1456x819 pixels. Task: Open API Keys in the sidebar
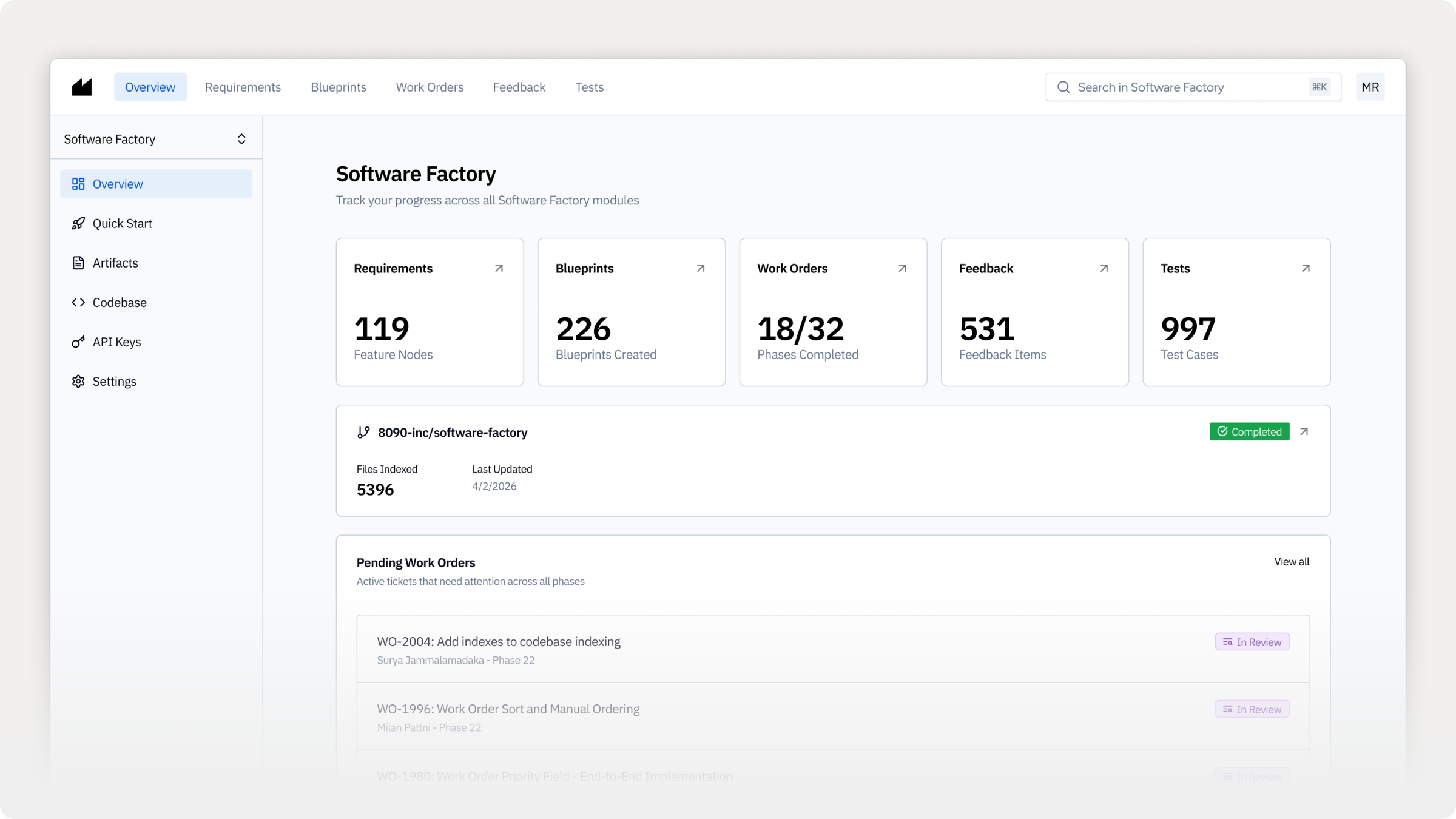[116, 342]
